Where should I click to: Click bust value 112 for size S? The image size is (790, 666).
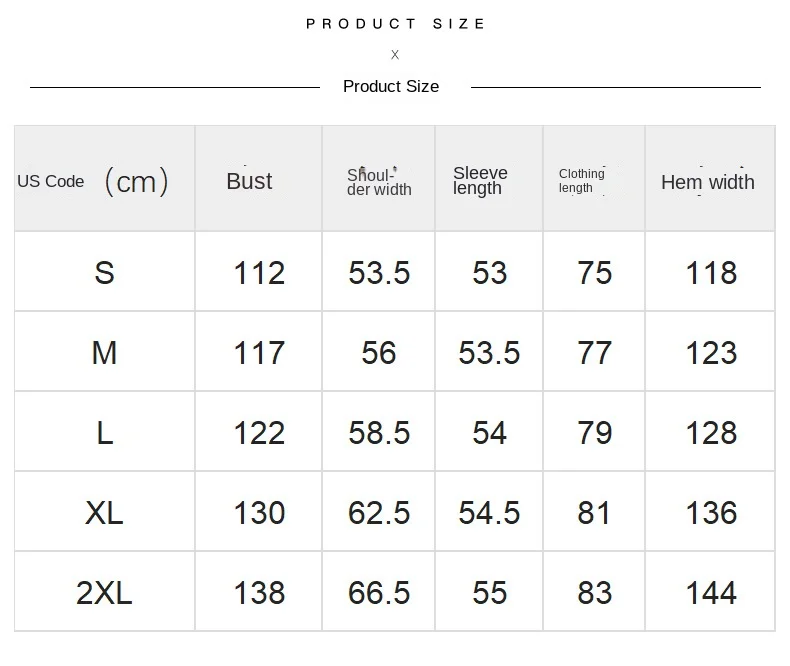click(x=259, y=272)
